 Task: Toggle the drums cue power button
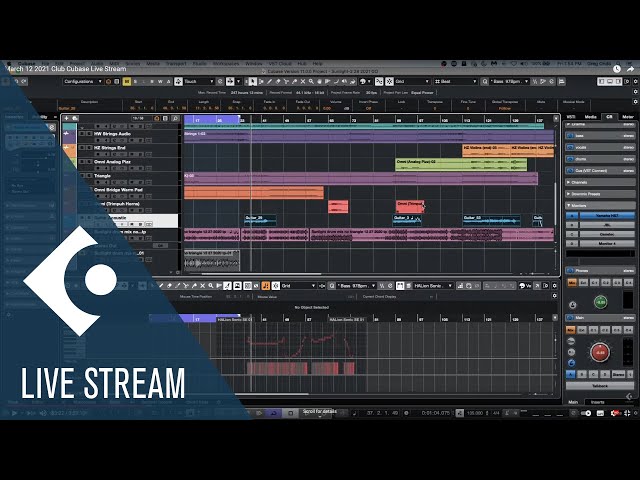(x=570, y=159)
